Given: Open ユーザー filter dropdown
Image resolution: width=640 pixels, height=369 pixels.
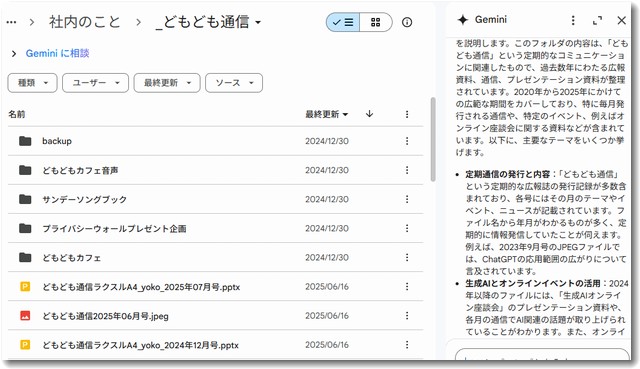Looking at the screenshot, I should point(96,83).
